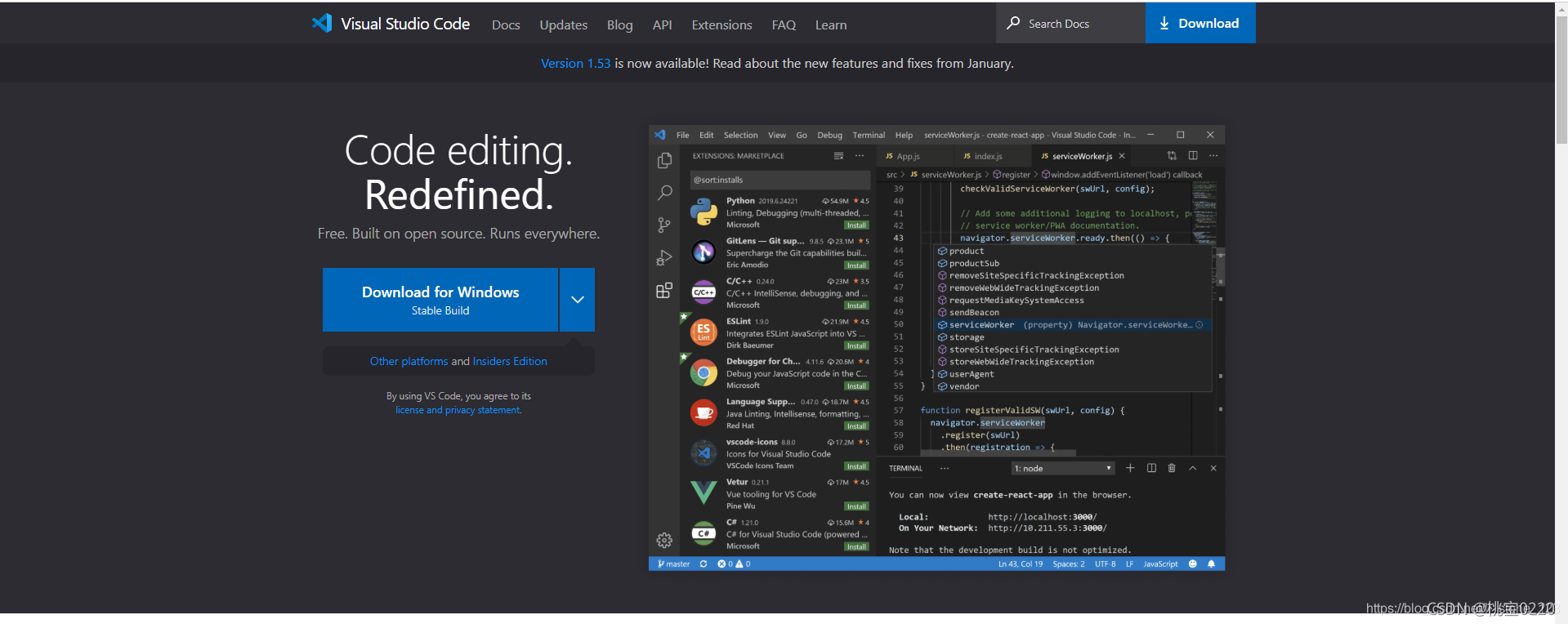
Task: Click the master branch status item
Action: pos(674,564)
